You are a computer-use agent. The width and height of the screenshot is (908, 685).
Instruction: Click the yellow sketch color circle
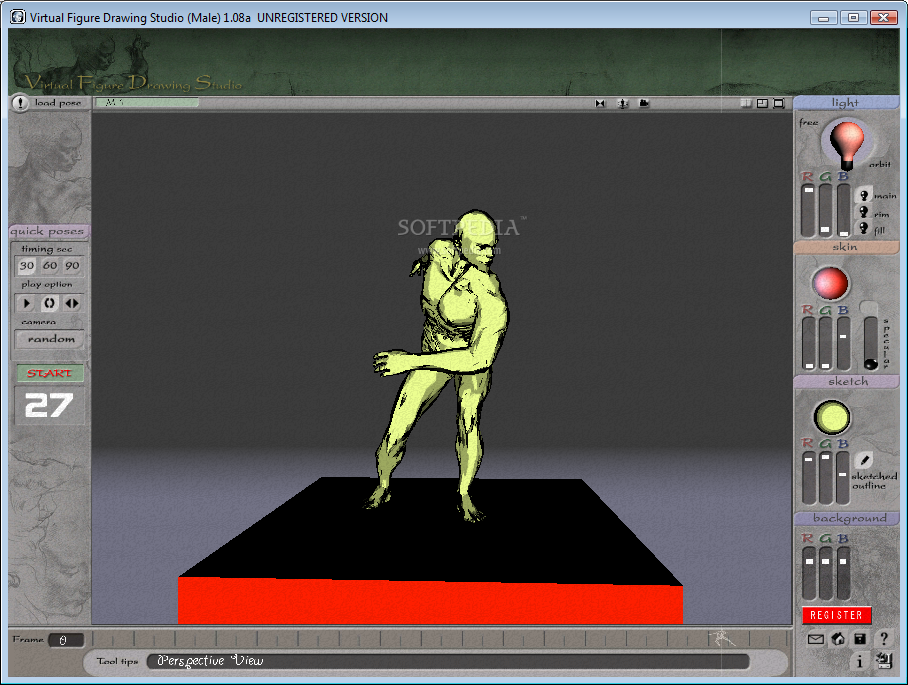click(832, 417)
